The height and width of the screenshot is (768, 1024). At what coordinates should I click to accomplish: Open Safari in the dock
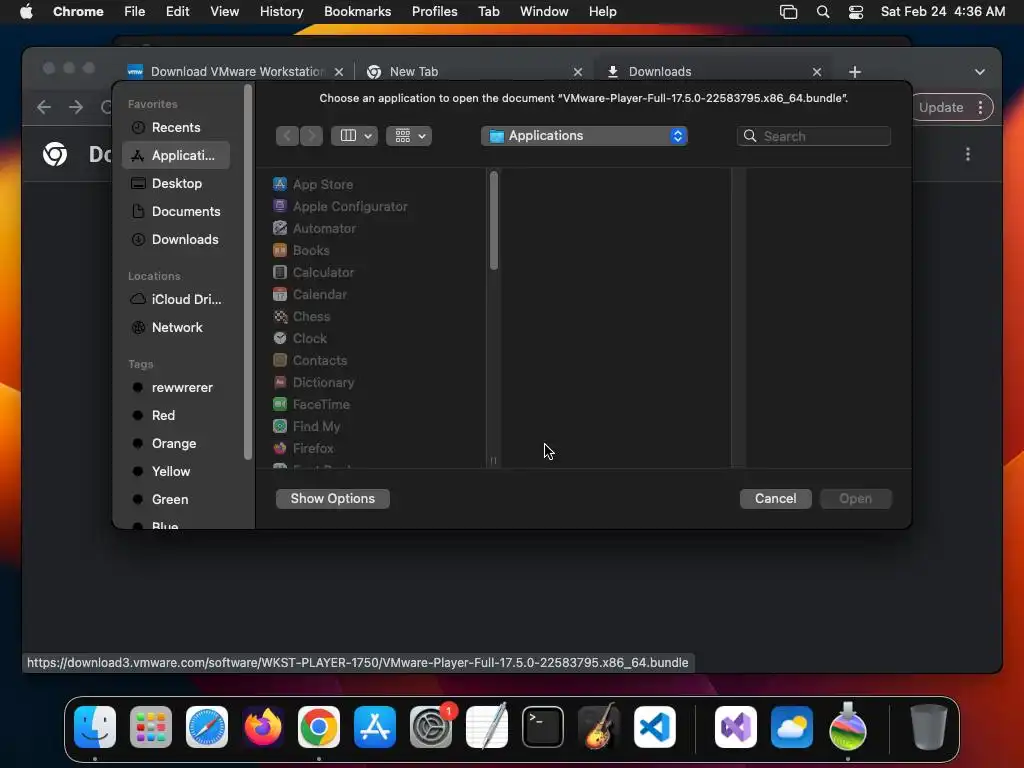point(207,727)
